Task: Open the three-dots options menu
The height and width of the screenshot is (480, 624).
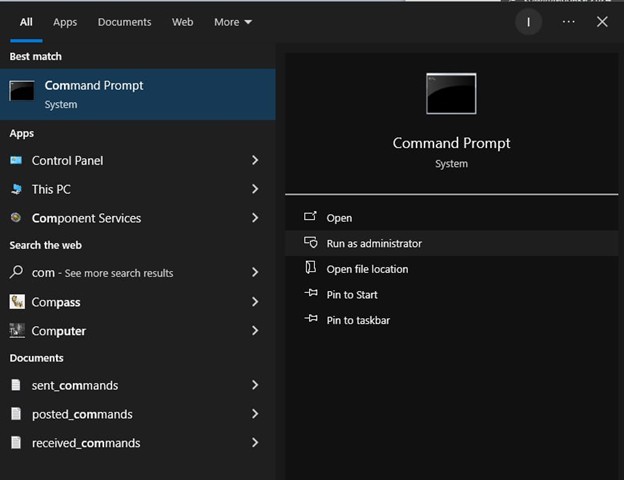Action: [x=569, y=22]
